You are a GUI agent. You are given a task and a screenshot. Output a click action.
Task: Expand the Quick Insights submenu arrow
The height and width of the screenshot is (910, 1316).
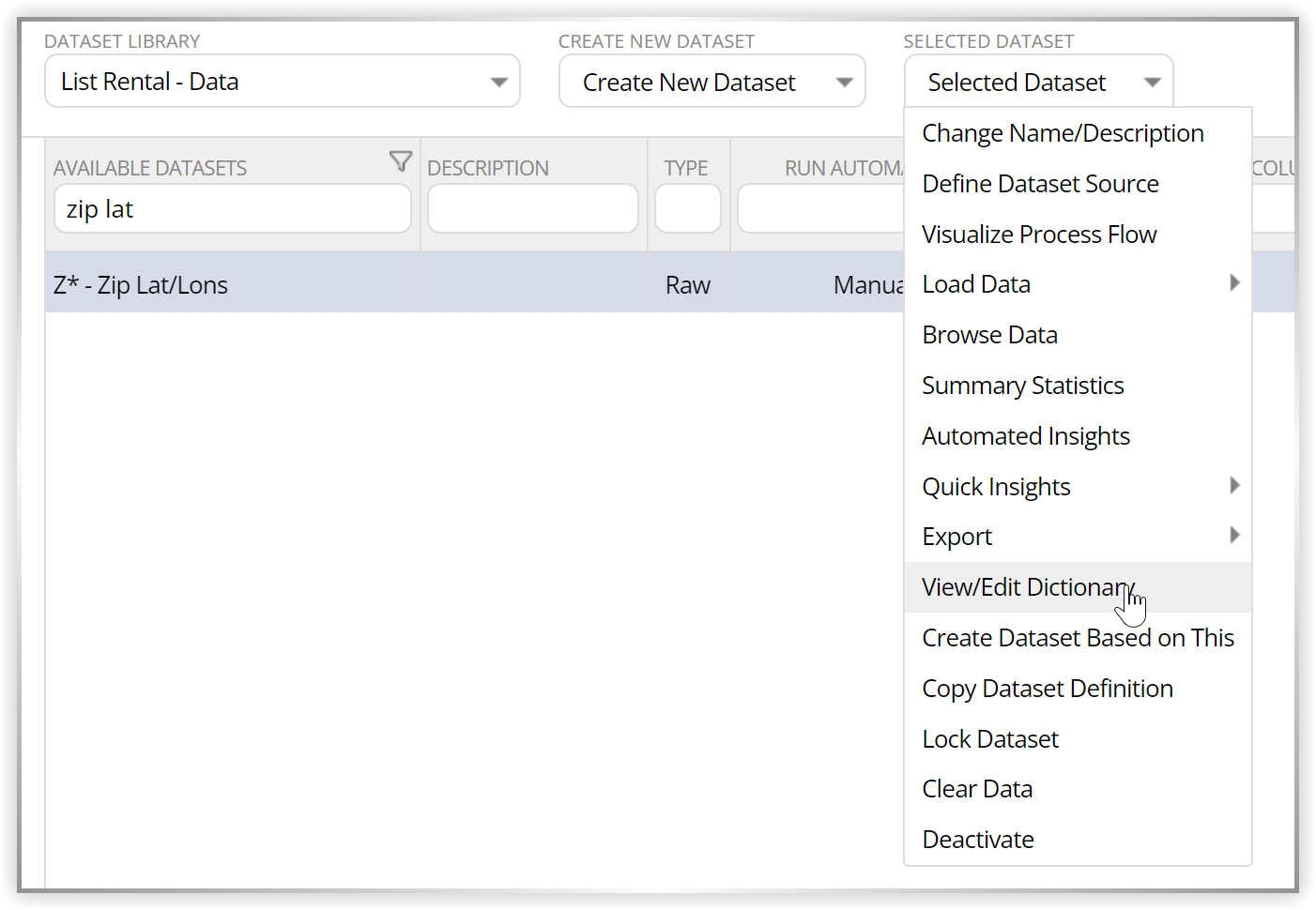click(1235, 485)
